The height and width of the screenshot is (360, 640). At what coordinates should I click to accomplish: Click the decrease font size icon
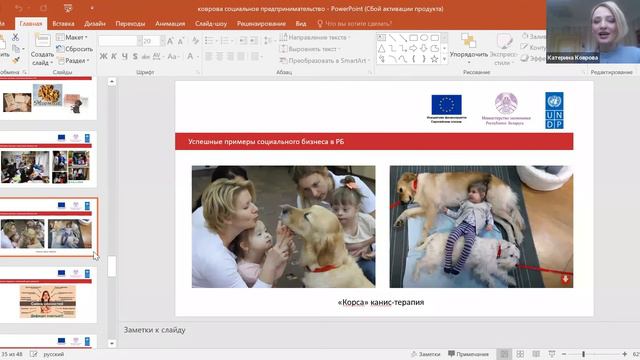(x=181, y=40)
